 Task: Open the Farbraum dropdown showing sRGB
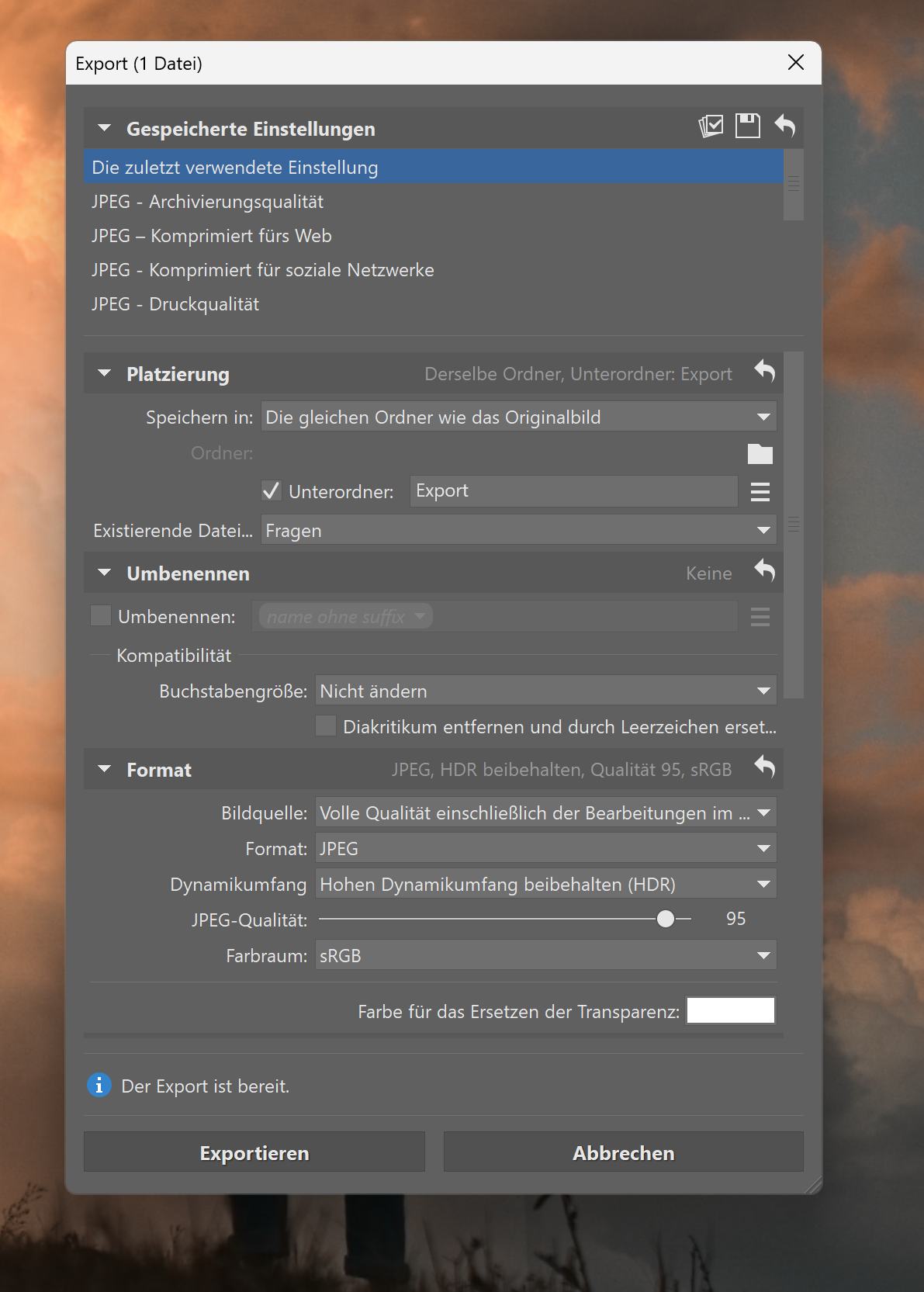(546, 955)
